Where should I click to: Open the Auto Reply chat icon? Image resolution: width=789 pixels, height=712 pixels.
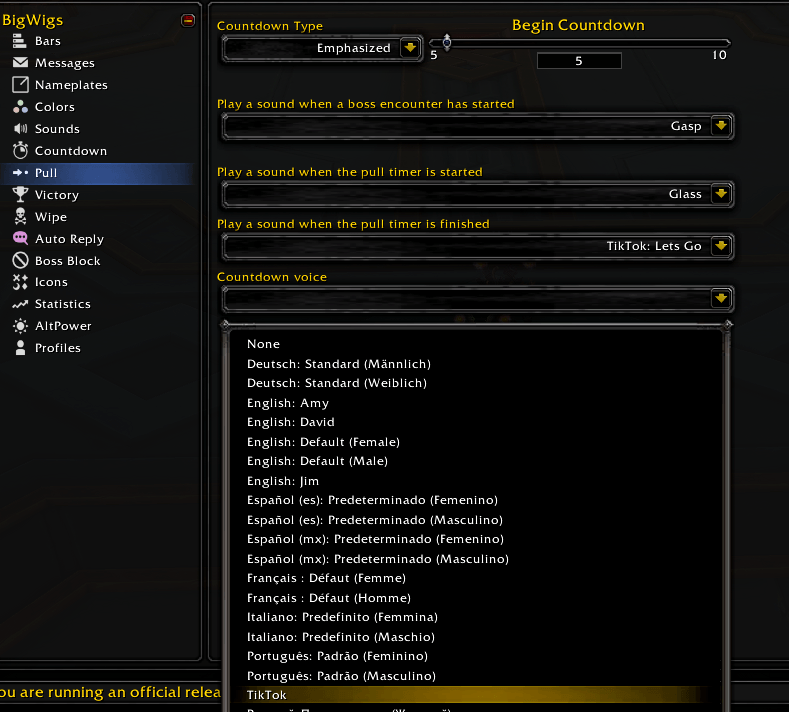coord(20,238)
